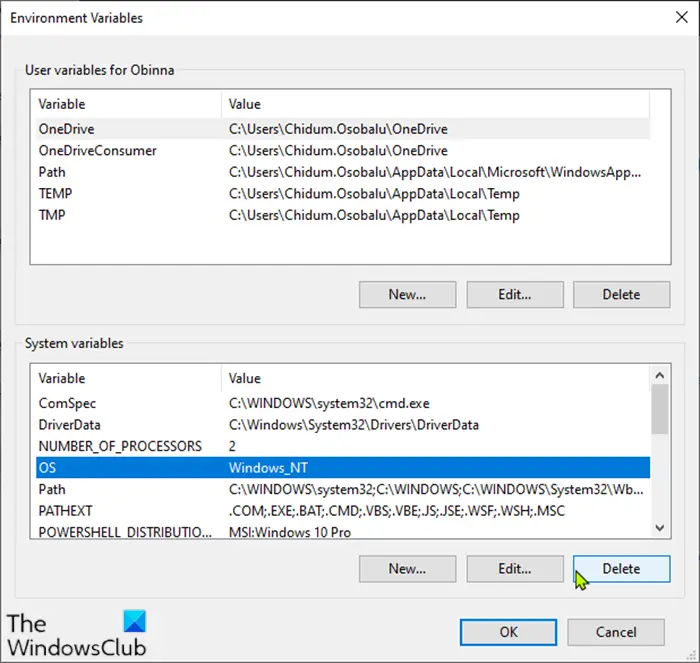
Task: Click the system variables scrollbar thumb
Action: 660,409
